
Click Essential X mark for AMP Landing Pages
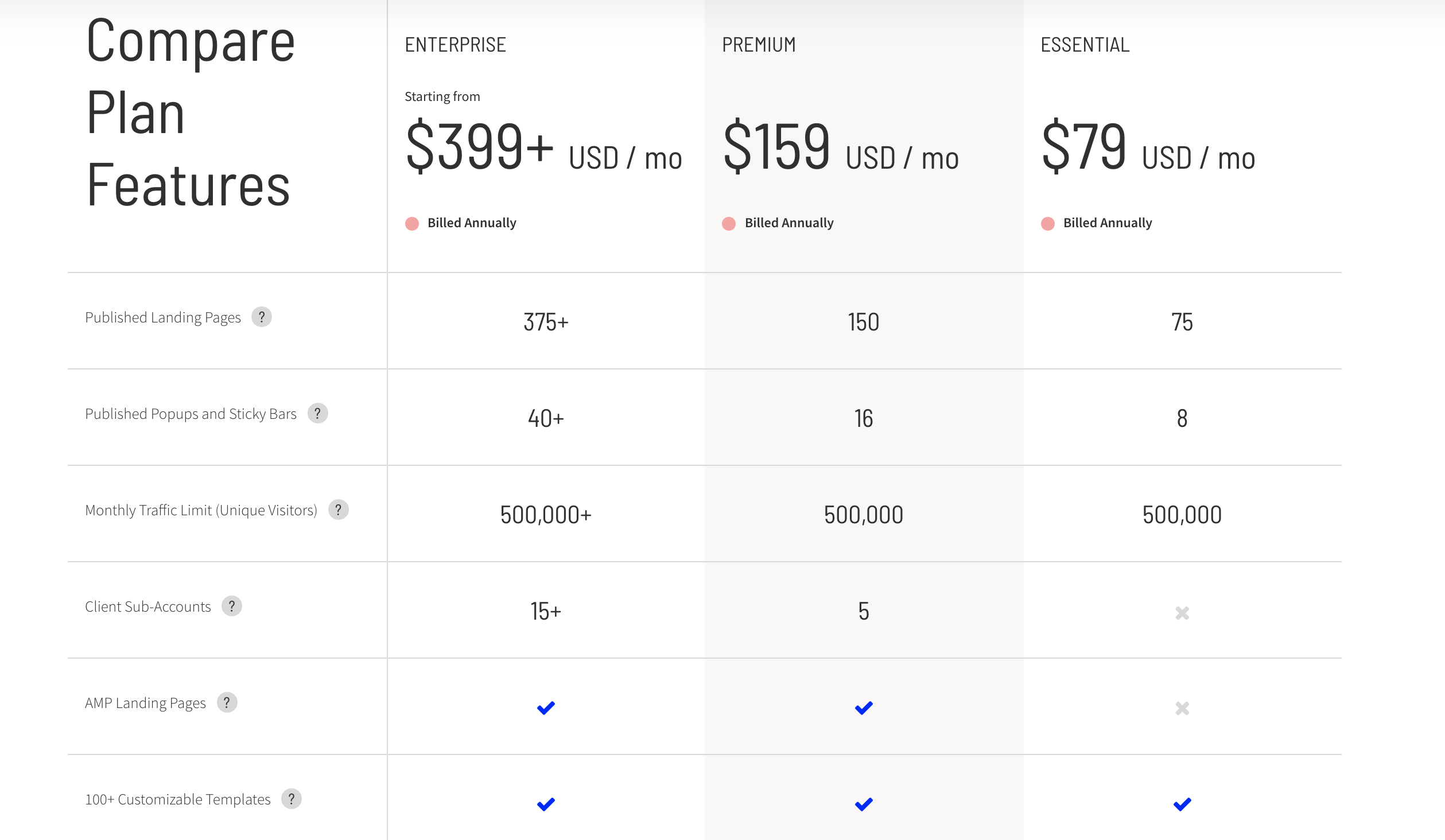click(1182, 708)
